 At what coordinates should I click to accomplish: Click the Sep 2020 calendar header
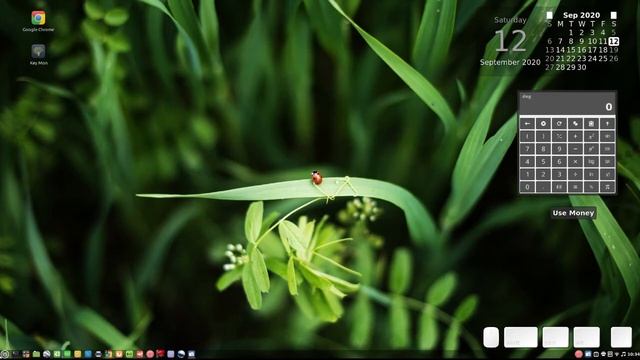pyautogui.click(x=581, y=15)
